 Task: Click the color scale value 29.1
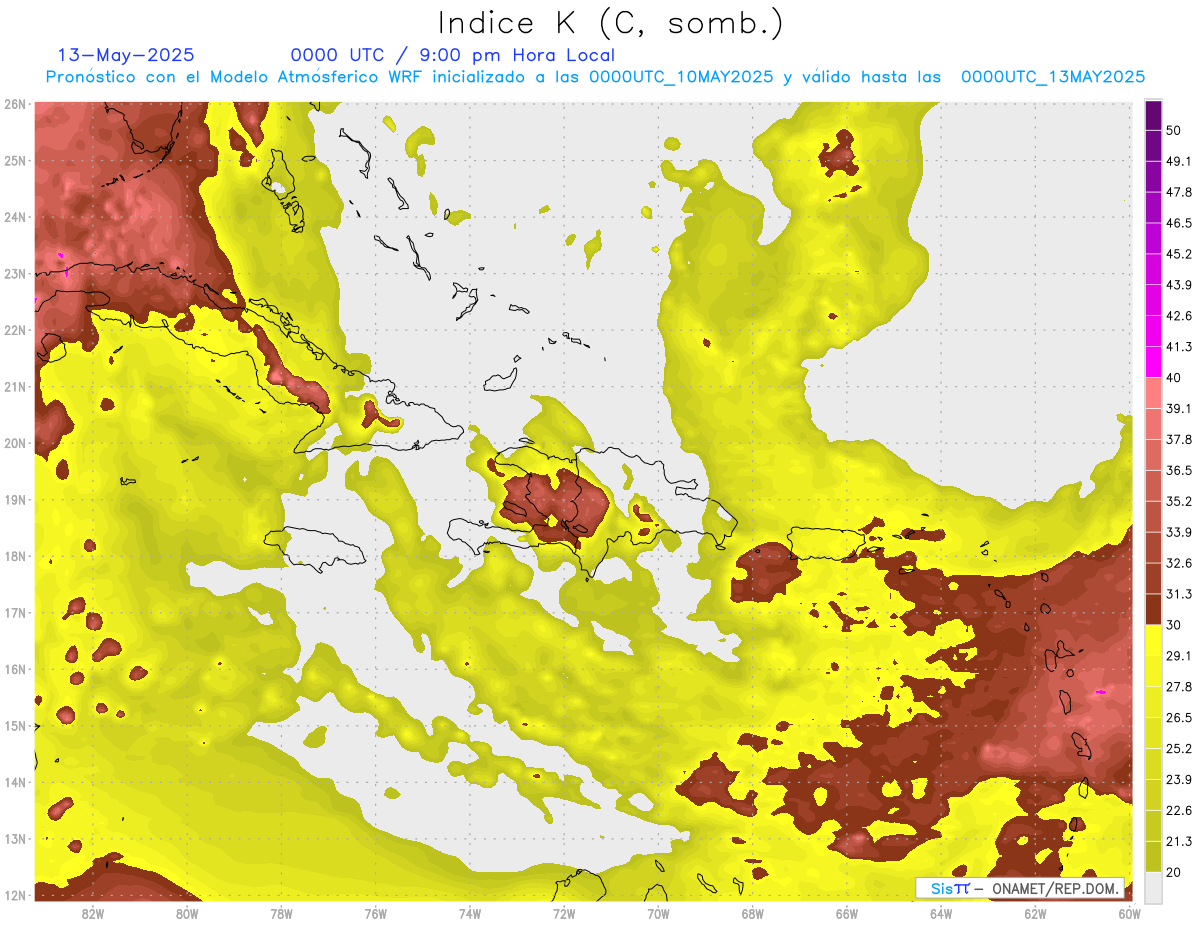[1180, 655]
